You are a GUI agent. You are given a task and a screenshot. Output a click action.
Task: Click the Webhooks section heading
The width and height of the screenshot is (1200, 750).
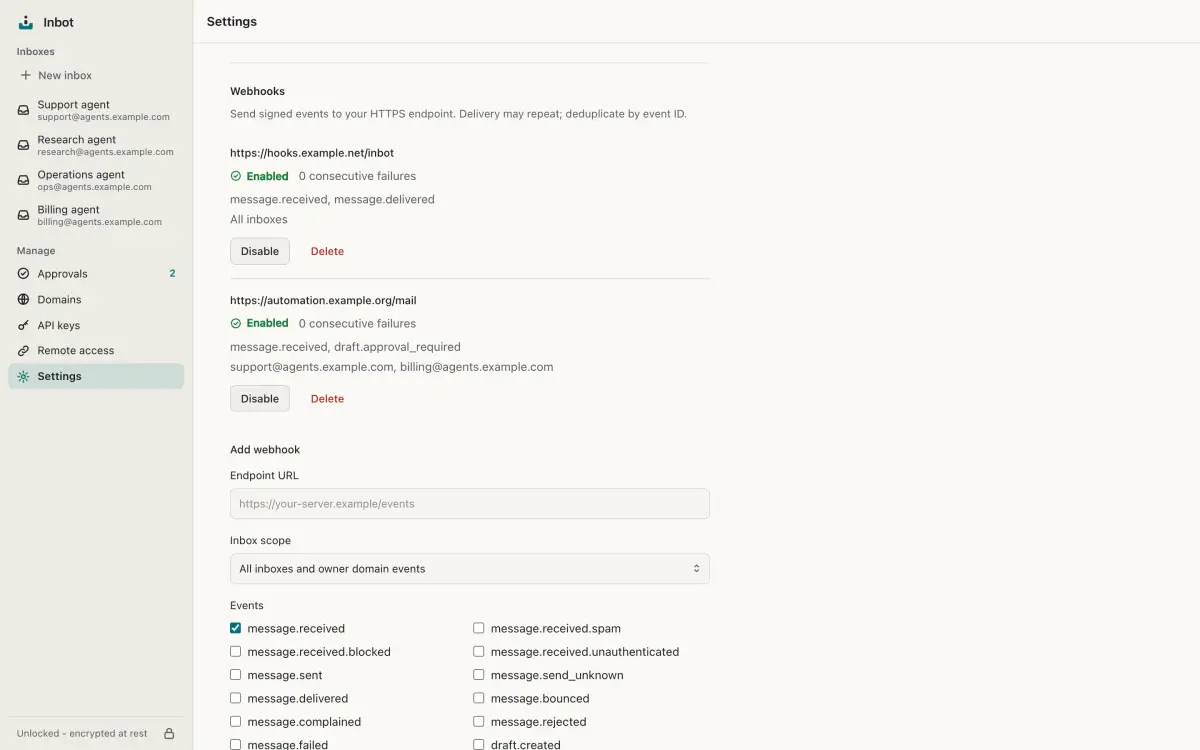coord(257,91)
